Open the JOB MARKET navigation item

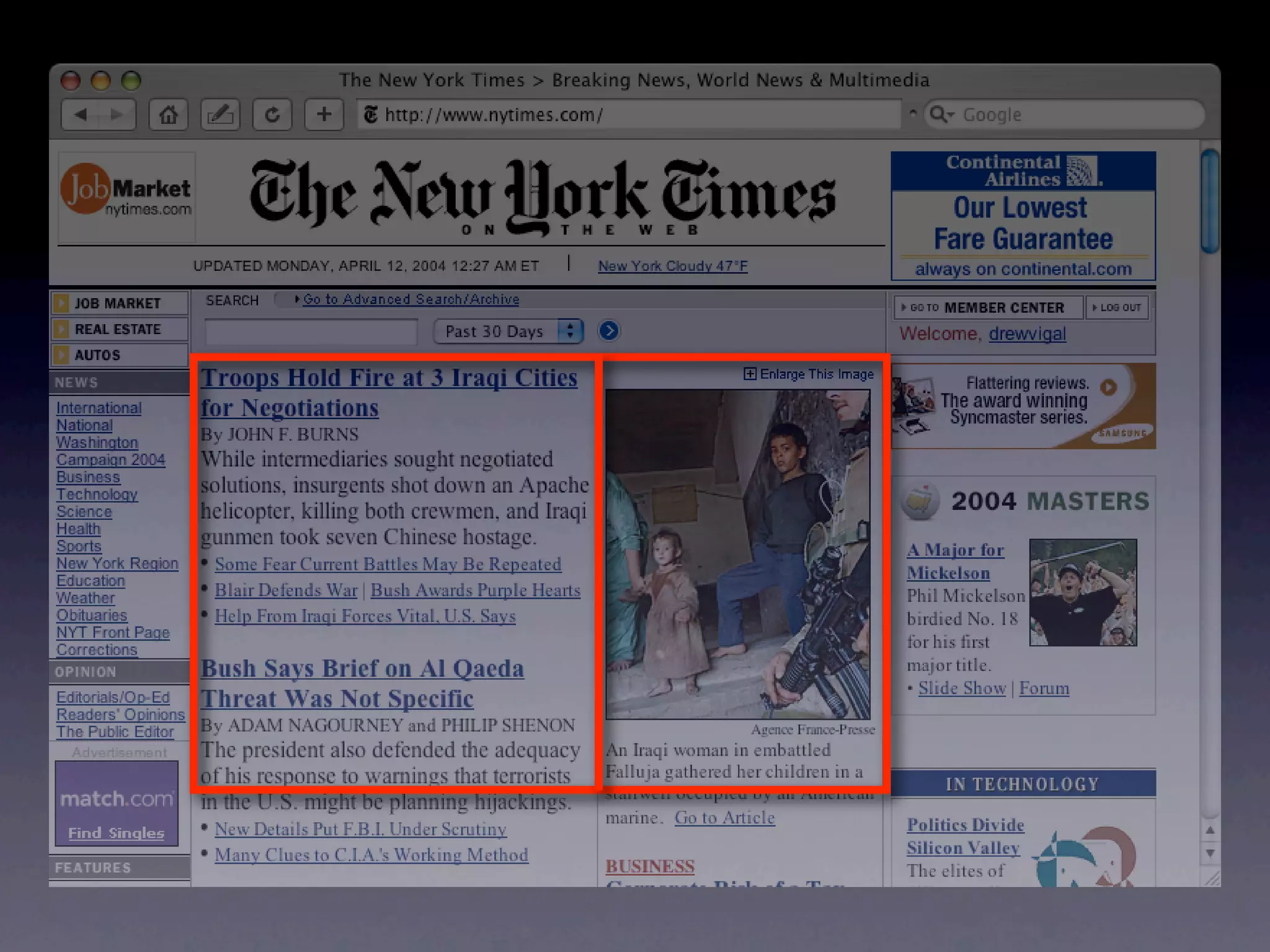pyautogui.click(x=118, y=303)
